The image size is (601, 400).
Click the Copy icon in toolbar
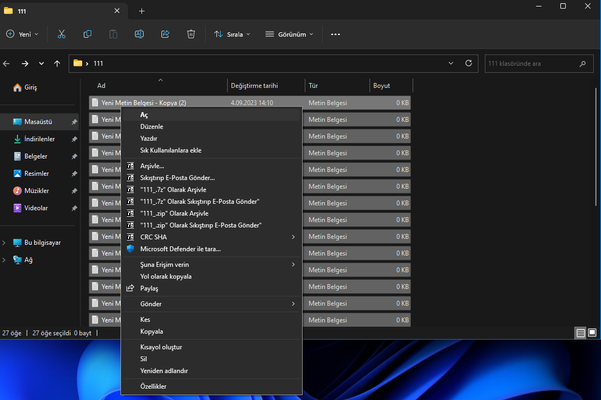(87, 34)
